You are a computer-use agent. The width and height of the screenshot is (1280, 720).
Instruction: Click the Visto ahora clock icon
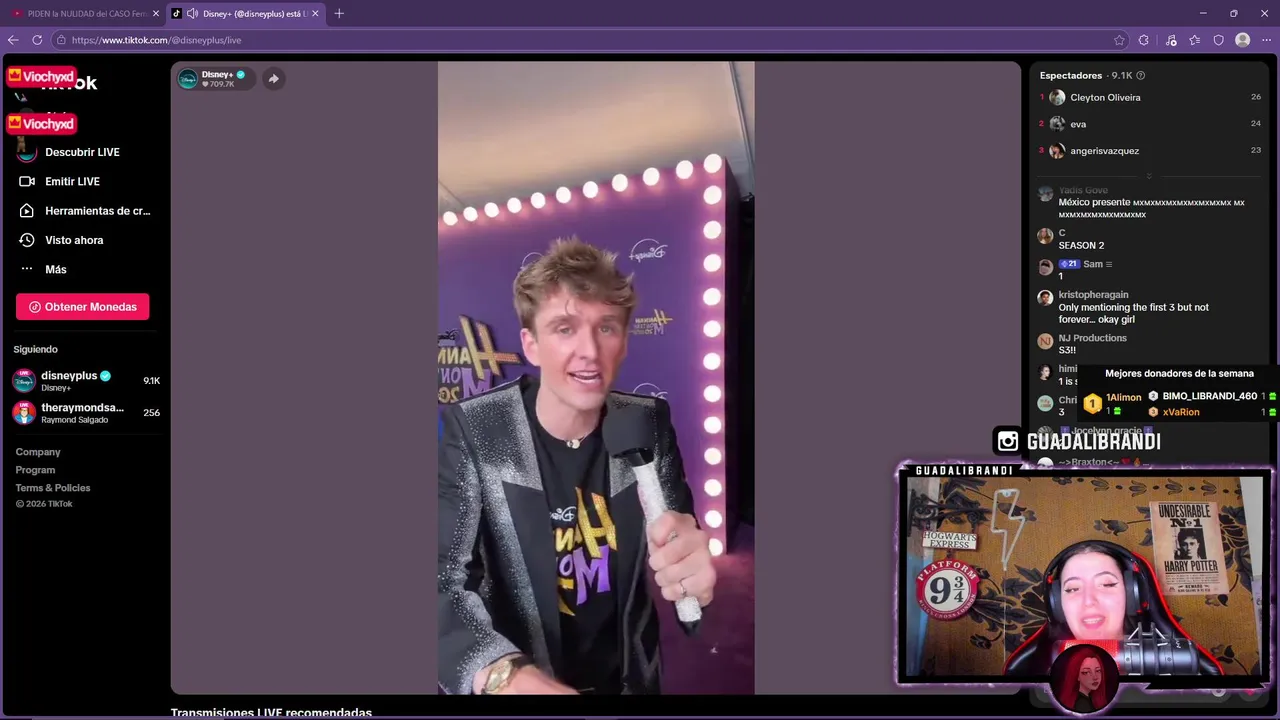(27, 240)
